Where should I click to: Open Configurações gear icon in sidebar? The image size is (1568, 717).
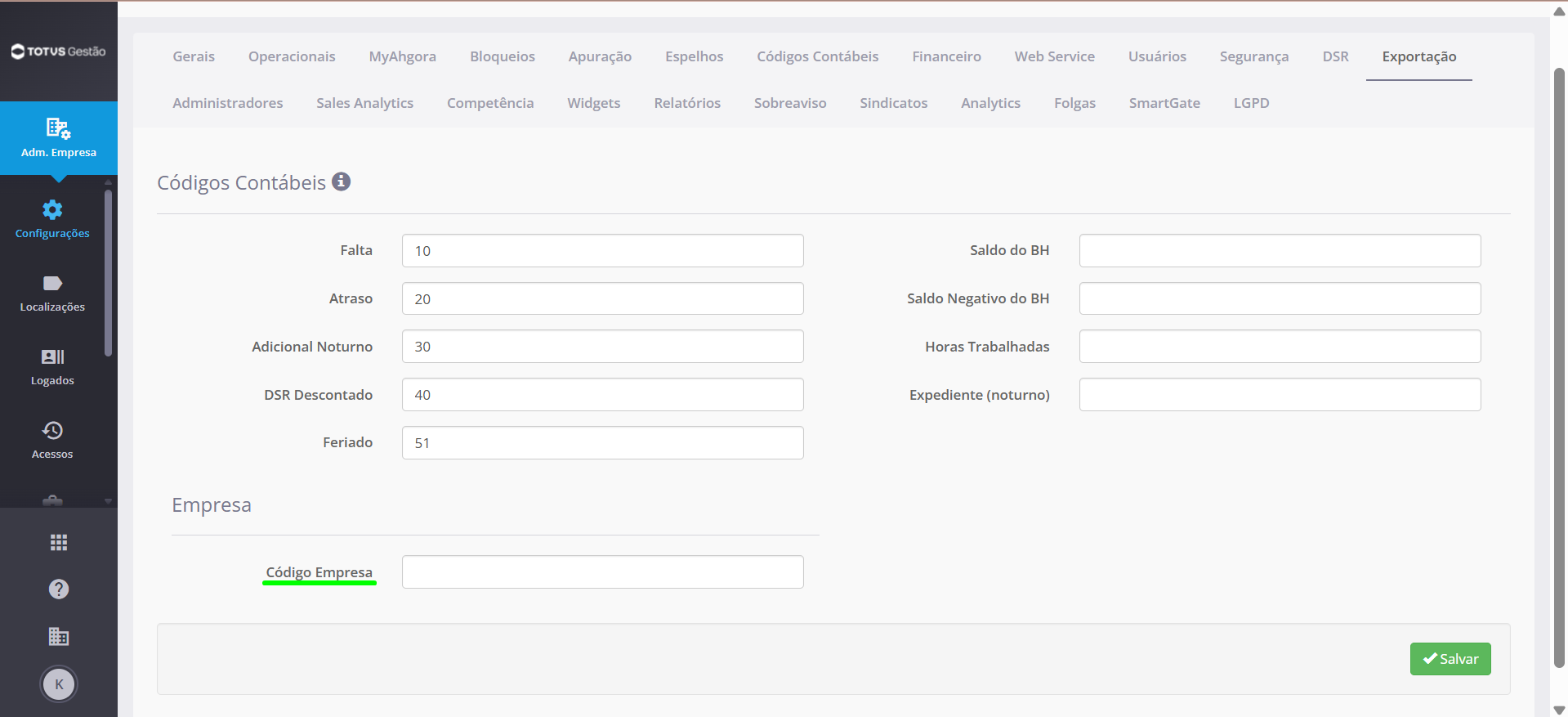tap(52, 209)
